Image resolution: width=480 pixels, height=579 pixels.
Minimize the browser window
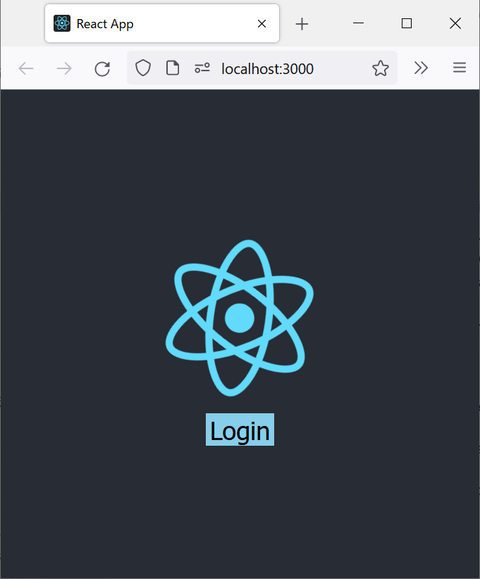[x=358, y=23]
